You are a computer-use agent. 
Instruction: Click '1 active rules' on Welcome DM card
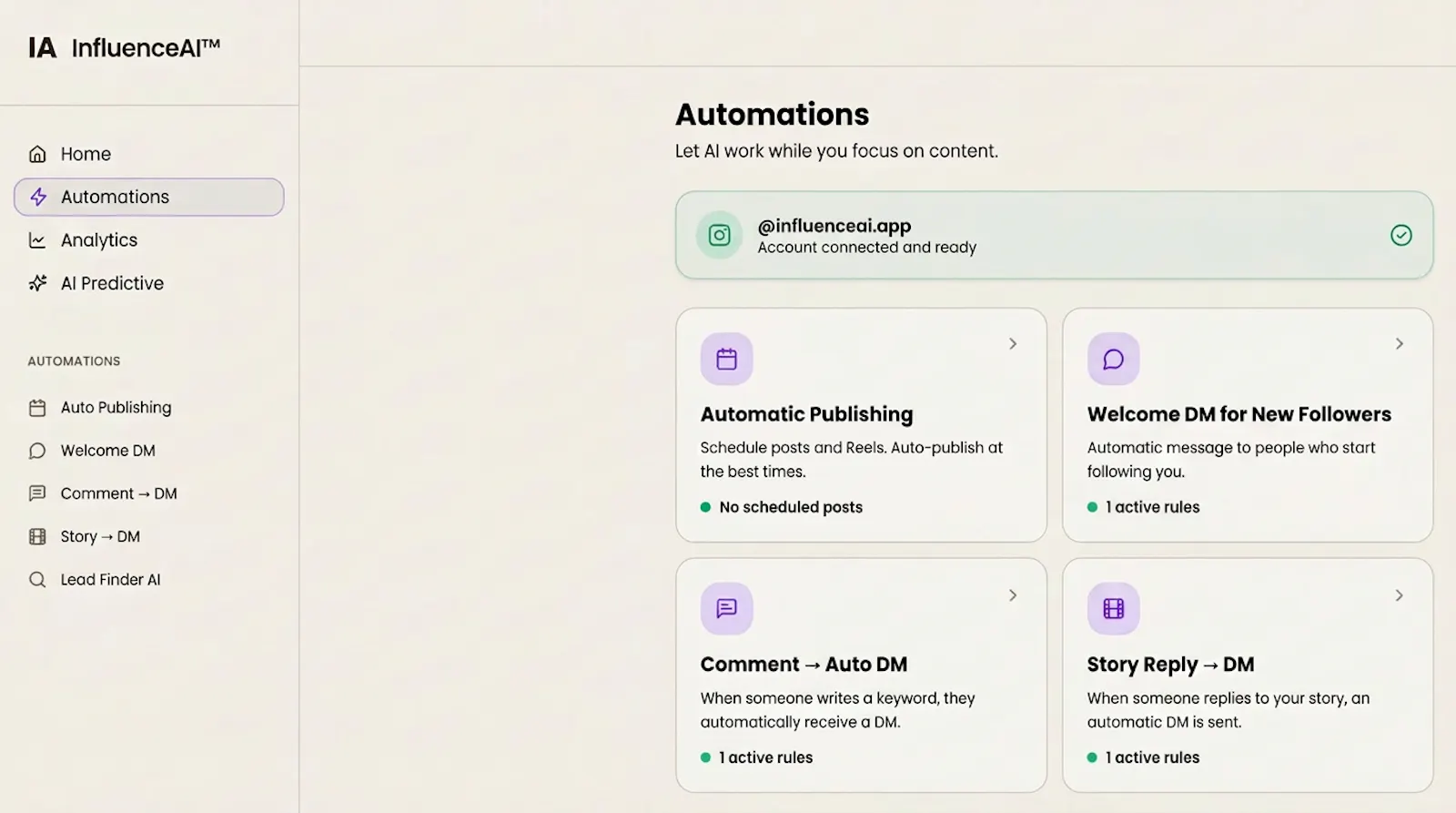tap(1152, 507)
